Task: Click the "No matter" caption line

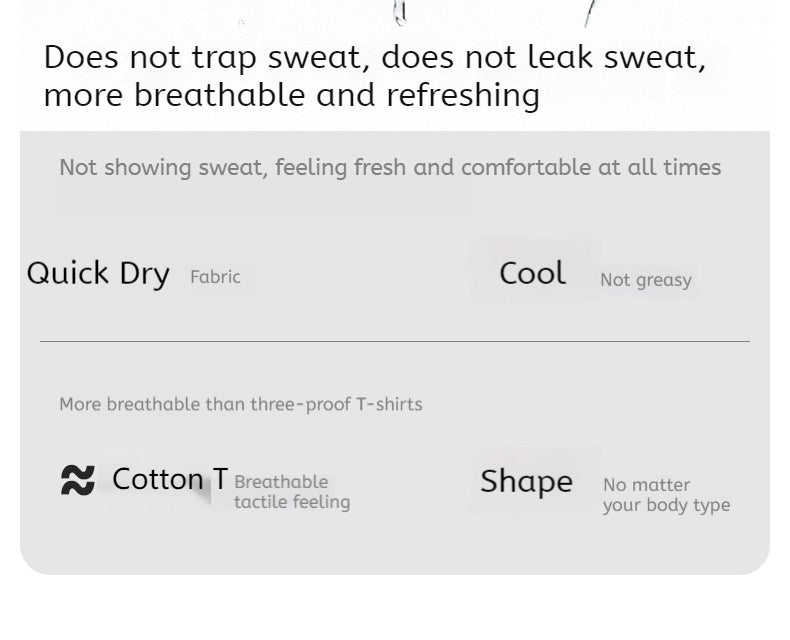Action: point(646,485)
